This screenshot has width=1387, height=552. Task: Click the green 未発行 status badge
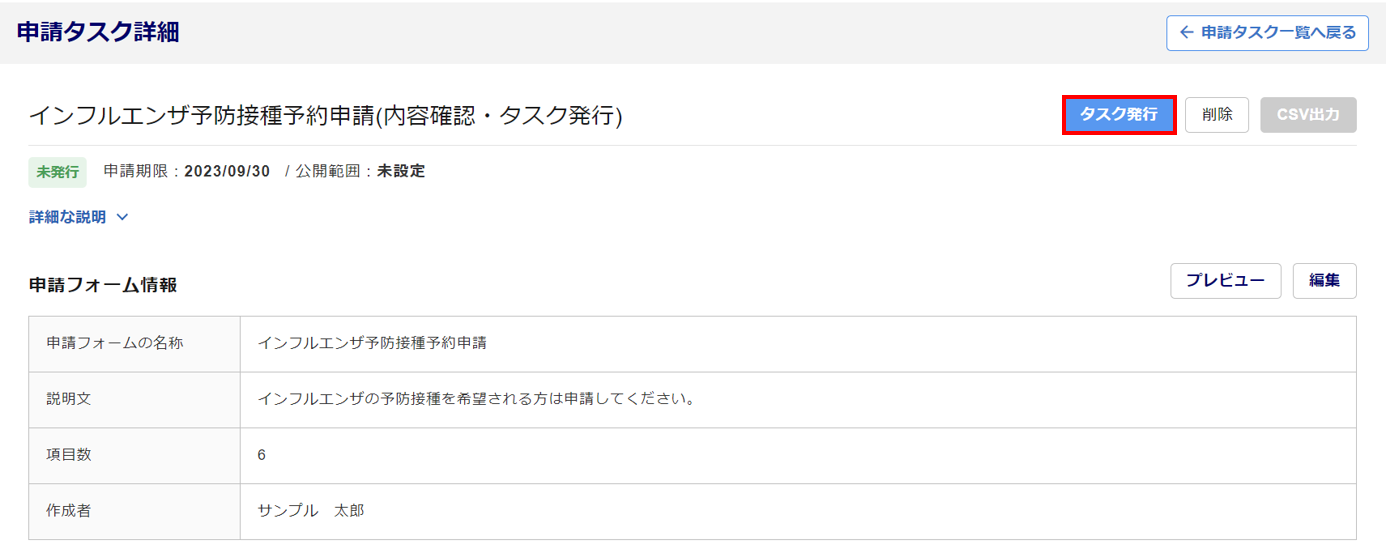click(57, 172)
